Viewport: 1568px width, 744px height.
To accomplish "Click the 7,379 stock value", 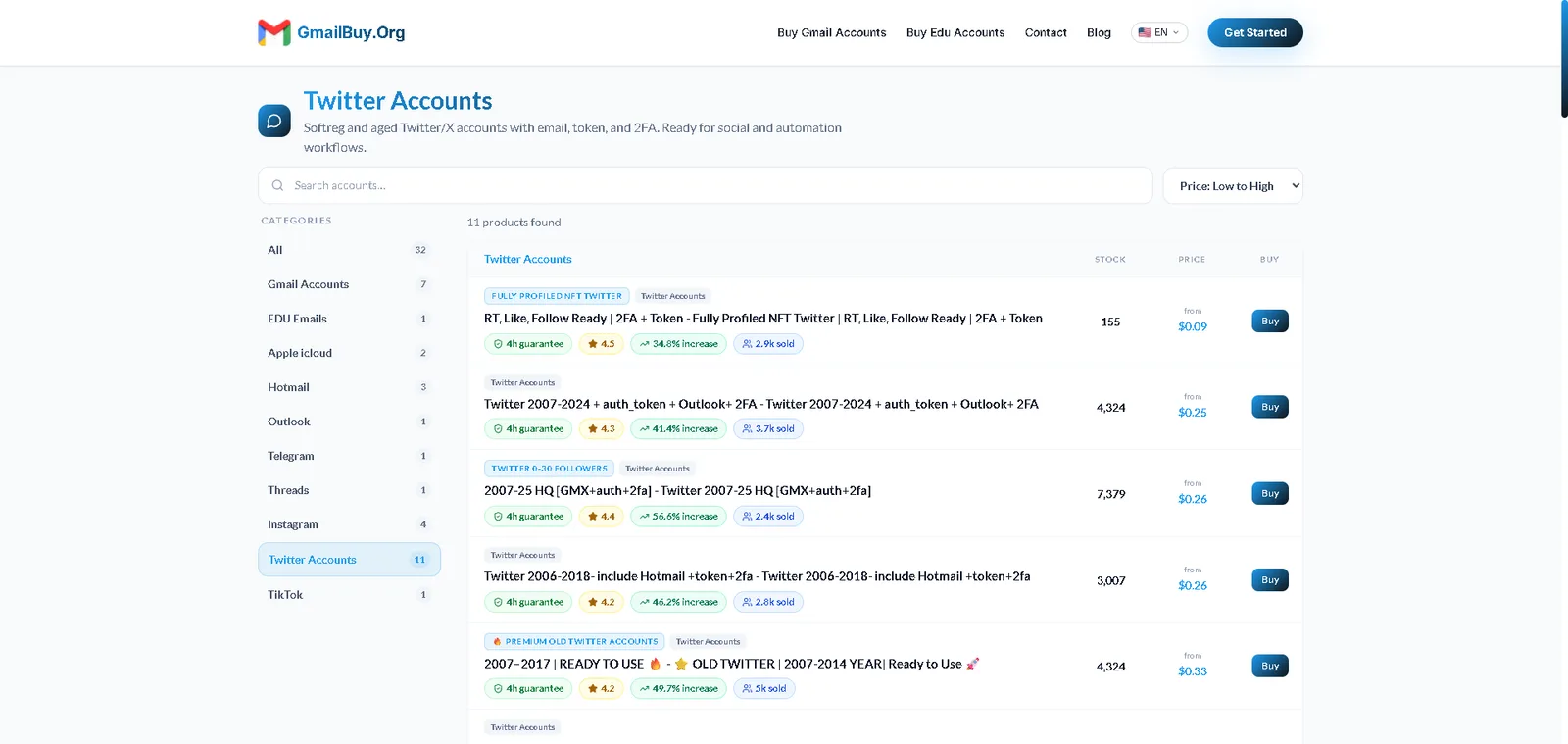I will (x=1110, y=494).
